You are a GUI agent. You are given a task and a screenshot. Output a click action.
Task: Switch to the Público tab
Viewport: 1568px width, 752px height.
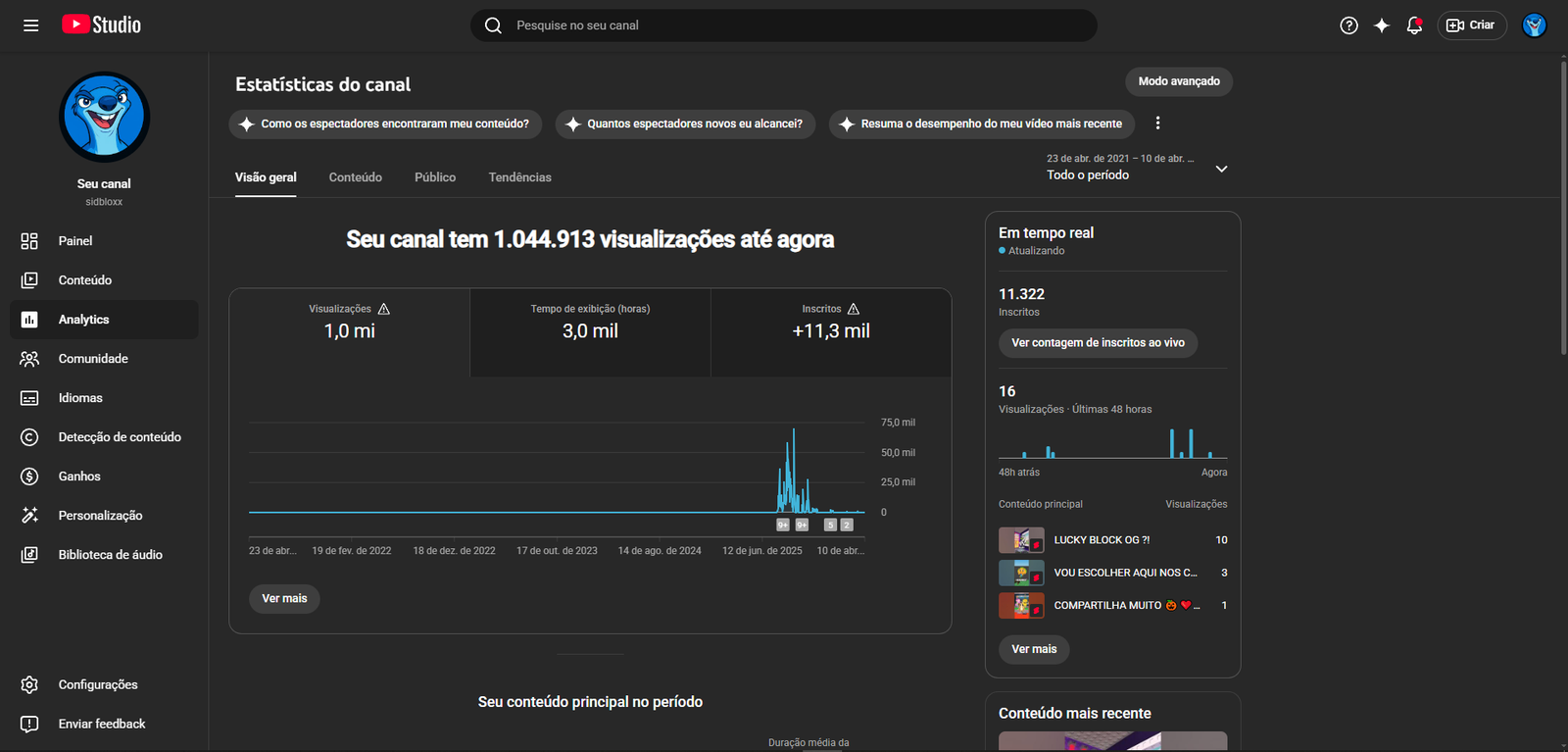(435, 177)
